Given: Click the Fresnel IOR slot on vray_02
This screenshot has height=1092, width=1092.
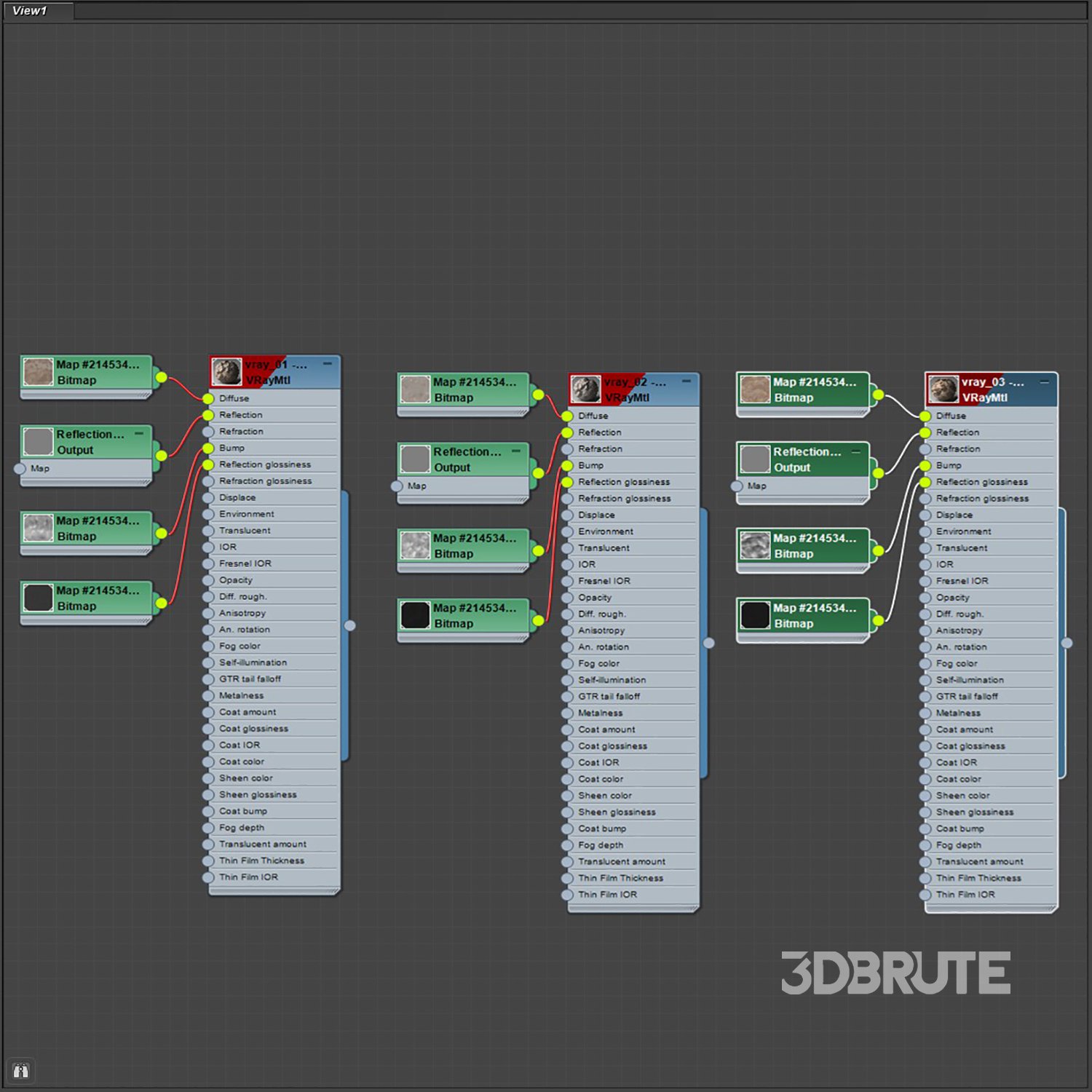Looking at the screenshot, I should [604, 581].
